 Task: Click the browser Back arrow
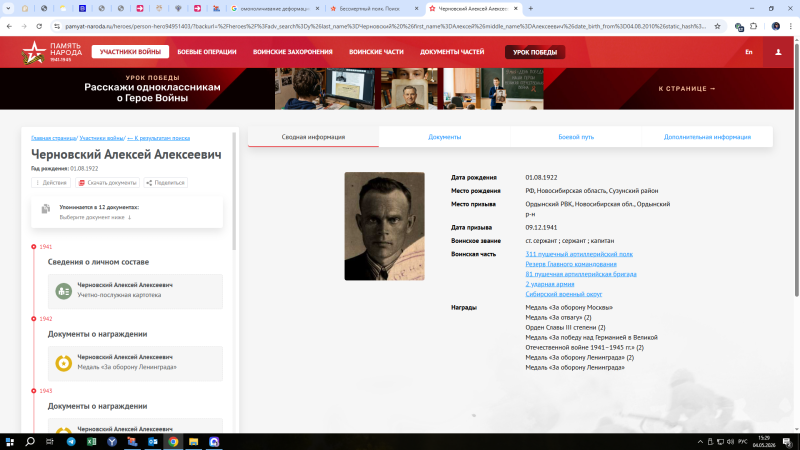[9, 26]
